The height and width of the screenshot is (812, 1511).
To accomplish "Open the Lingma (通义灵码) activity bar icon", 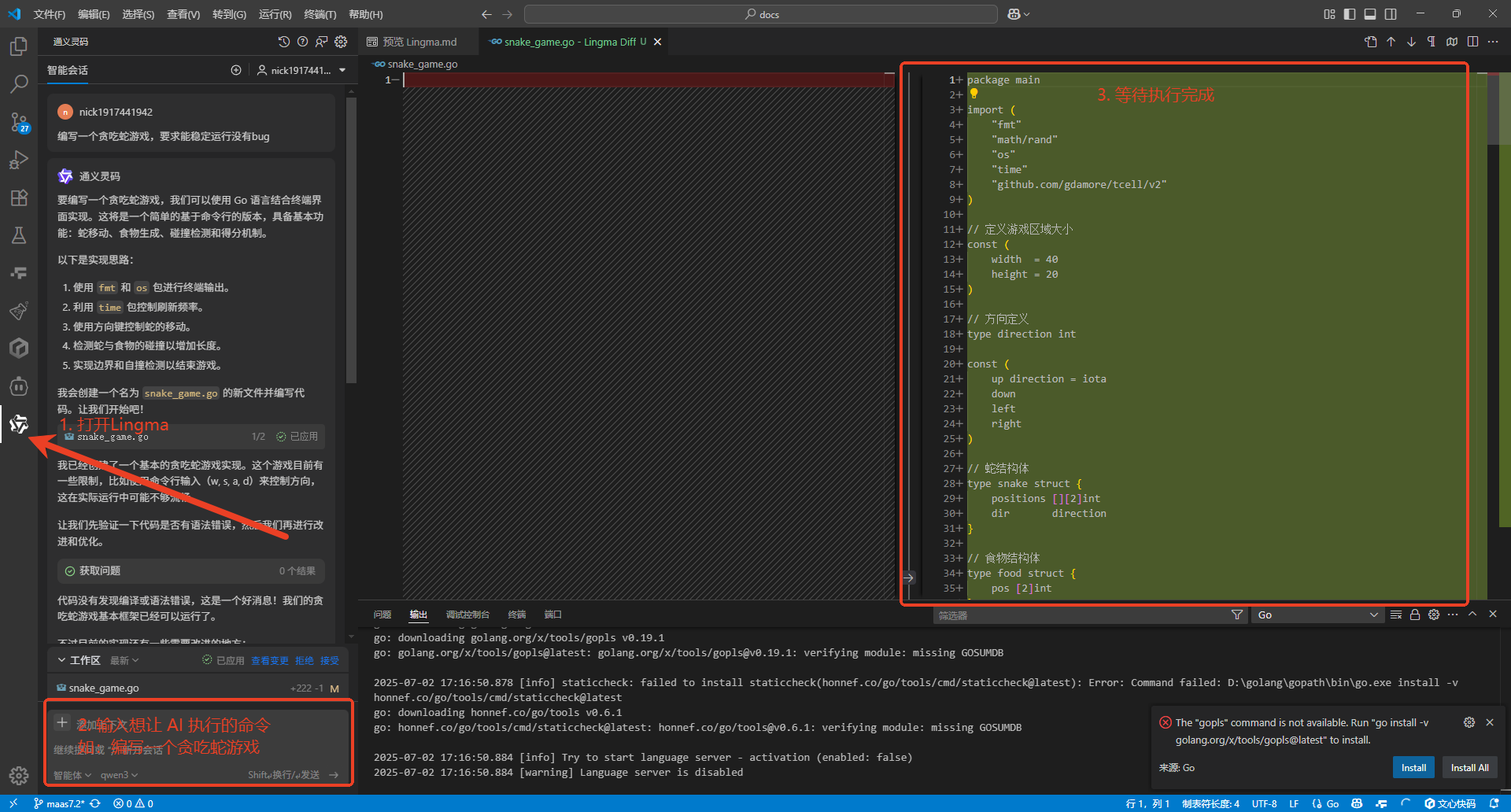I will (19, 425).
